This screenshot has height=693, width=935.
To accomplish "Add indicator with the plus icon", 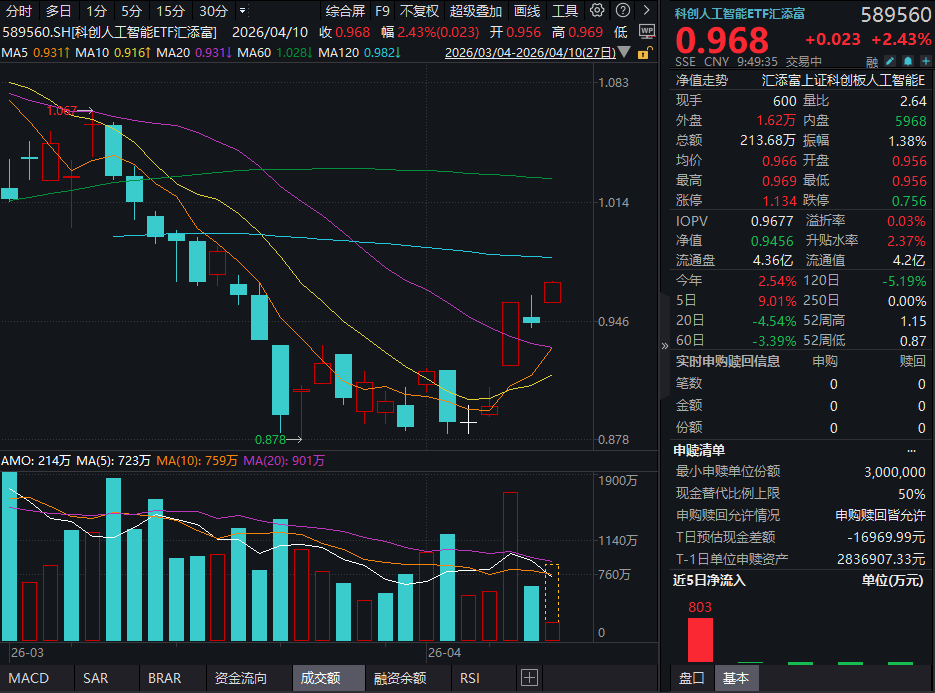I will point(528,678).
